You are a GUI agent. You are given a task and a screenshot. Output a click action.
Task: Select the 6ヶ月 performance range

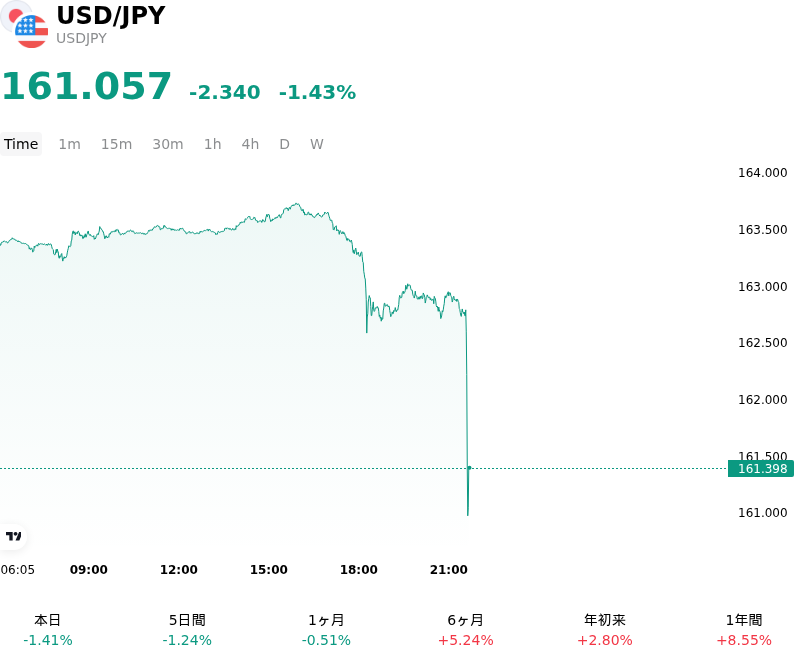click(465, 630)
